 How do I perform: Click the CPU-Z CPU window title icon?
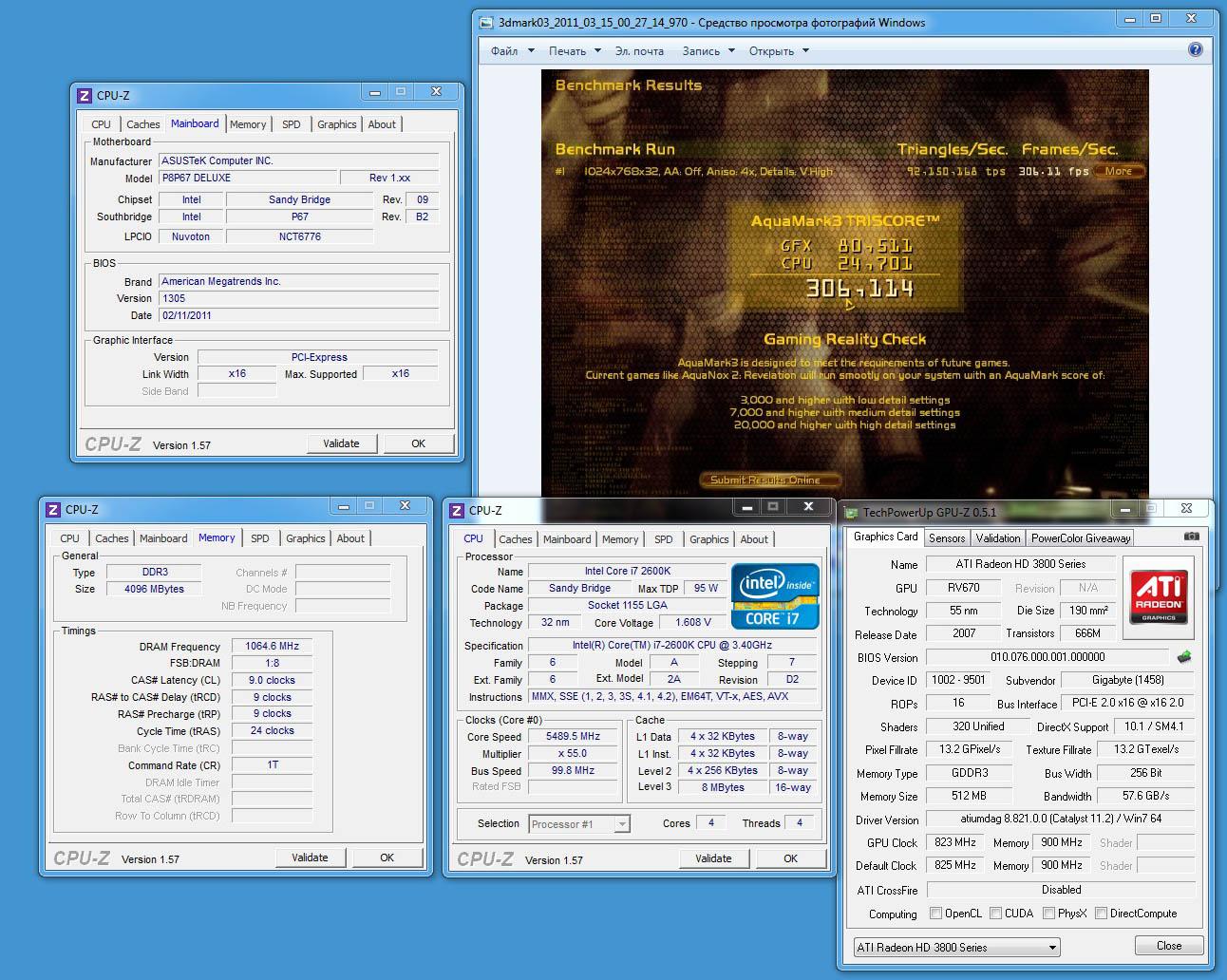coord(457,510)
